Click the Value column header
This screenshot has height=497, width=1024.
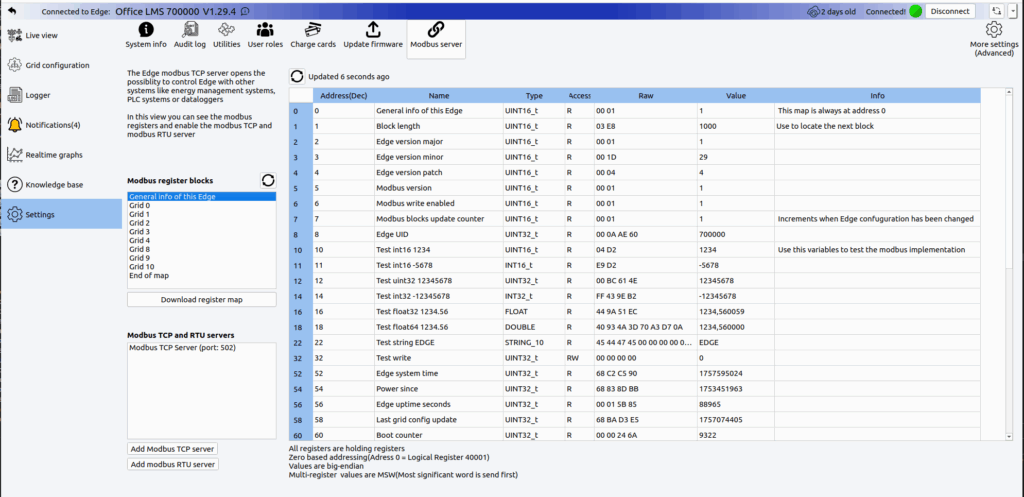click(x=736, y=95)
